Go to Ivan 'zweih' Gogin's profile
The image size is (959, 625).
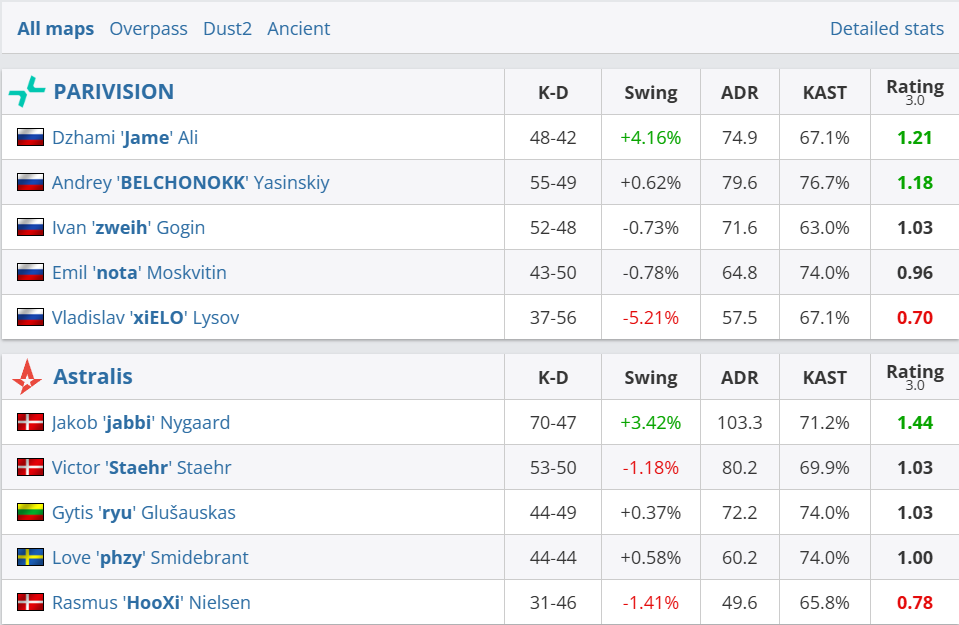click(x=128, y=227)
